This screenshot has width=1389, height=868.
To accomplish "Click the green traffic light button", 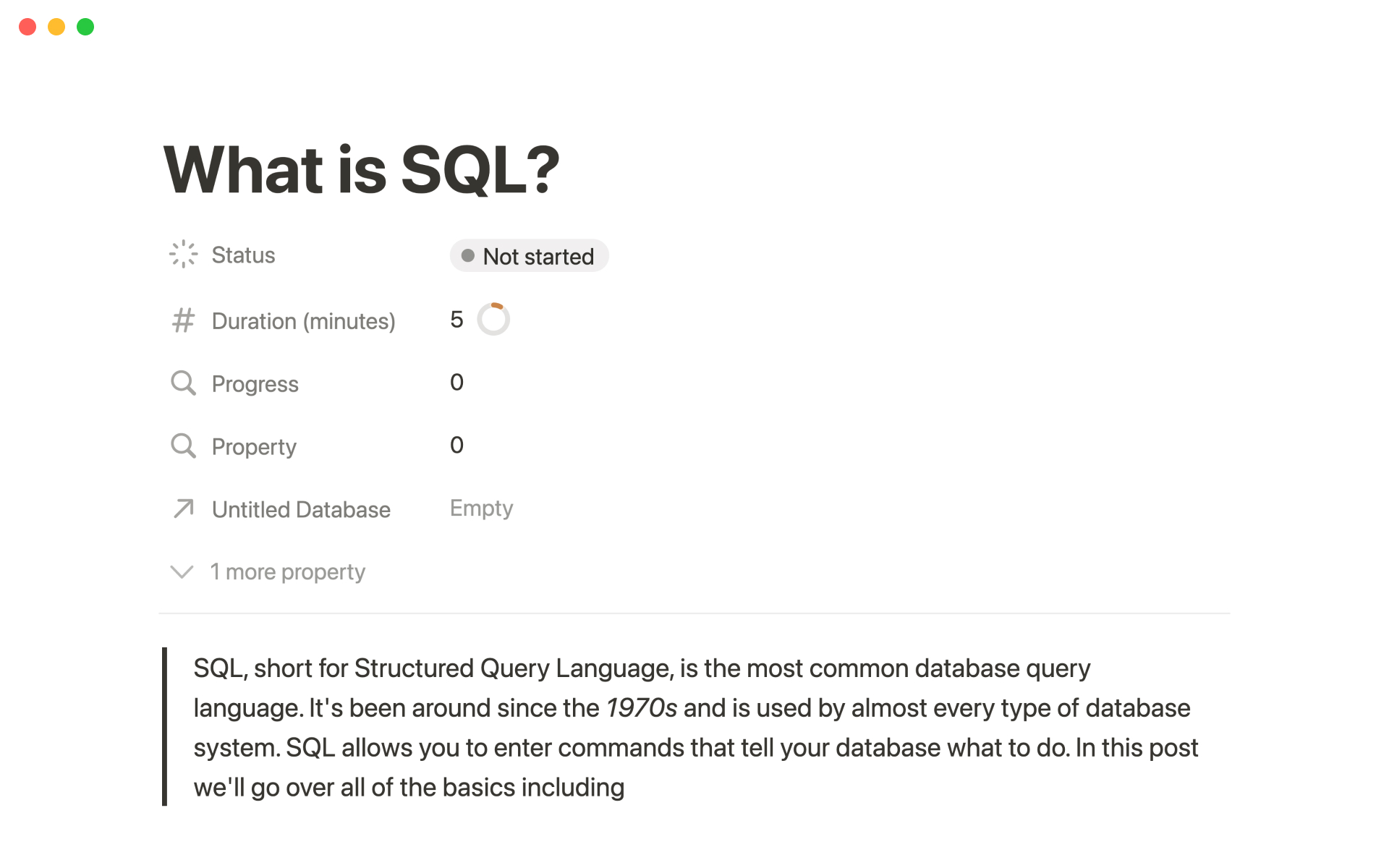I will click(x=85, y=26).
